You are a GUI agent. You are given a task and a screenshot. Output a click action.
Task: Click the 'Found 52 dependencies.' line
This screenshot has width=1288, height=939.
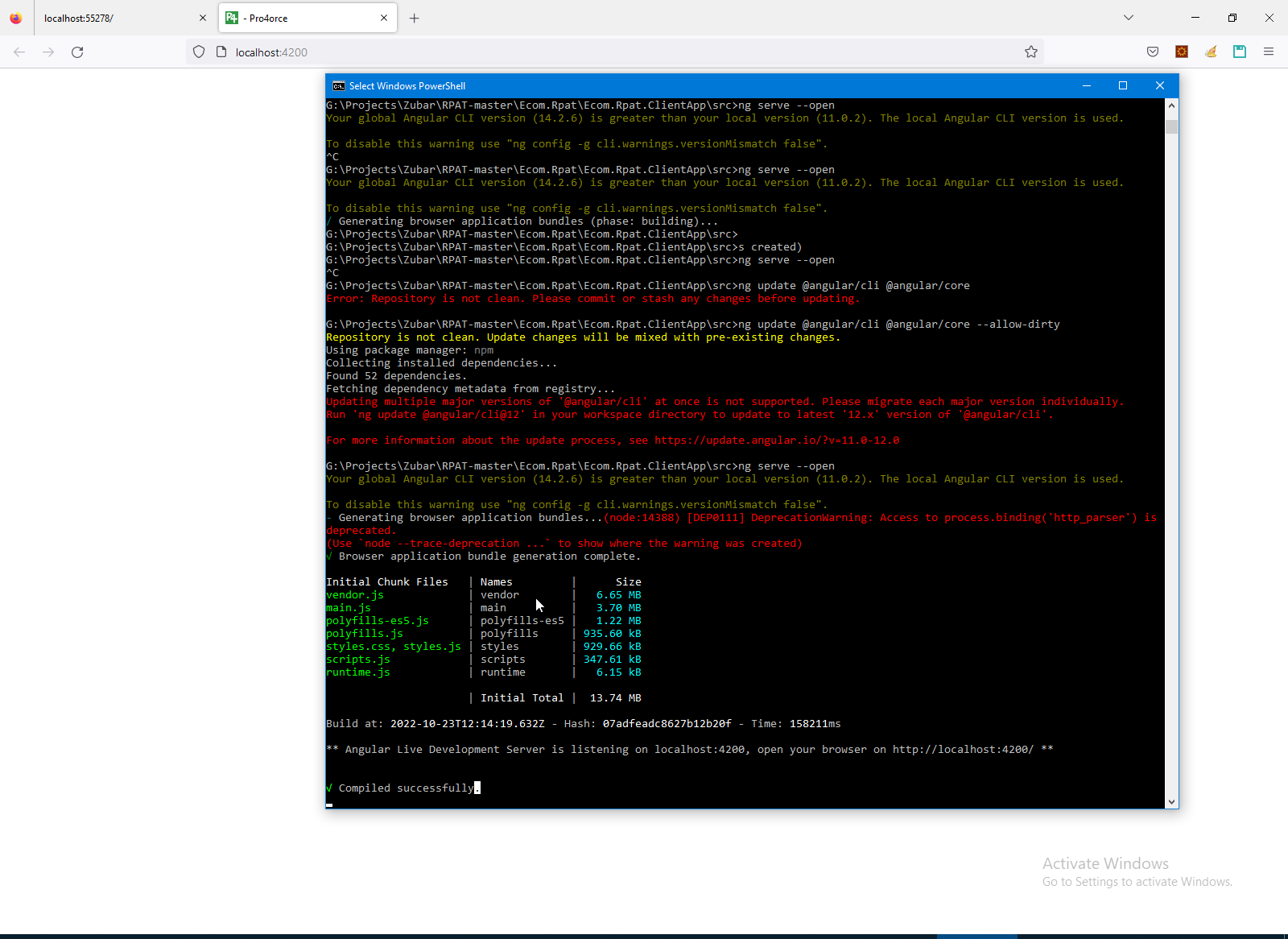coord(397,376)
